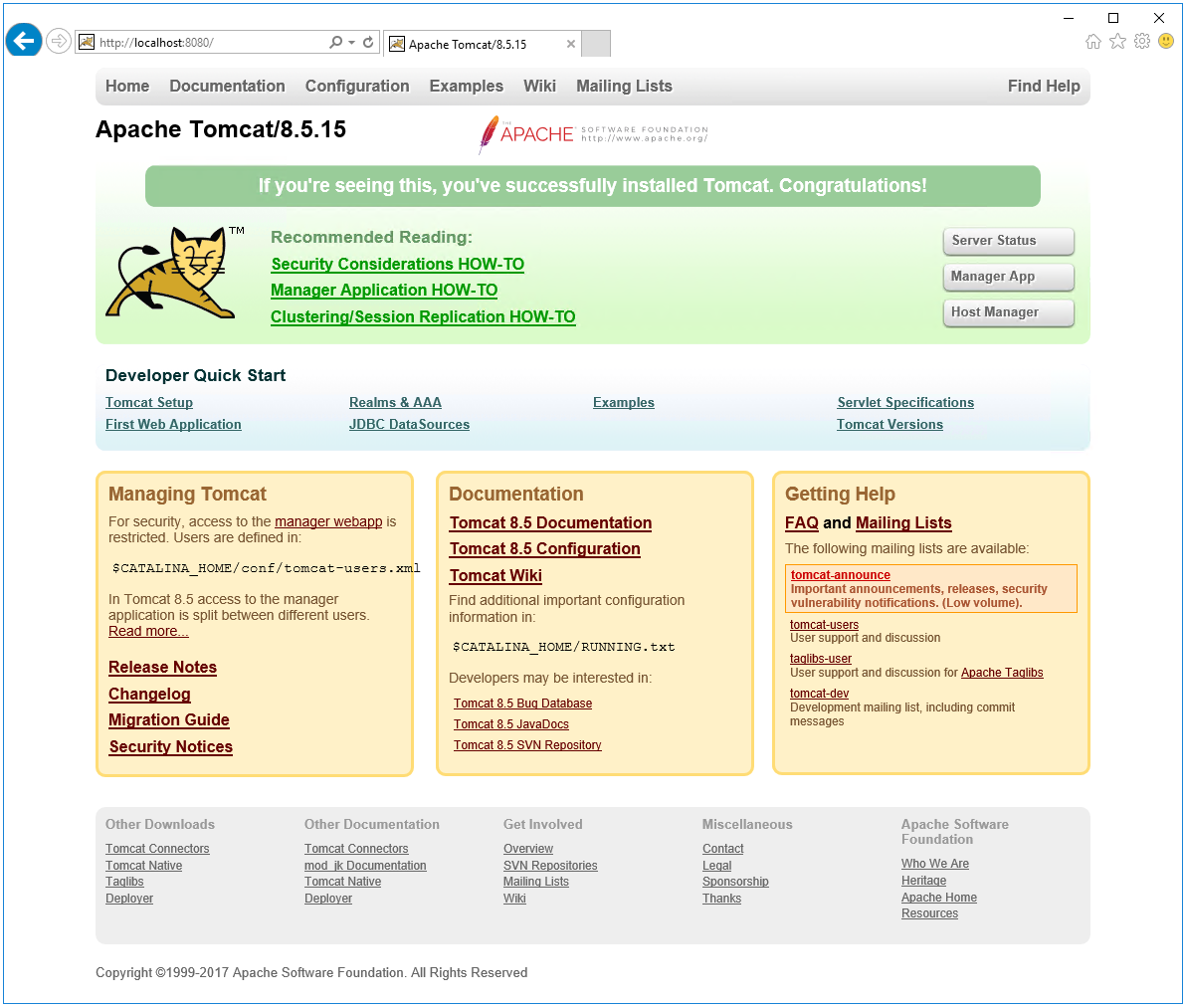The width and height of the screenshot is (1186, 1008).
Task: Close the Apache Tomcat/8.5.15 tab
Action: tap(571, 44)
